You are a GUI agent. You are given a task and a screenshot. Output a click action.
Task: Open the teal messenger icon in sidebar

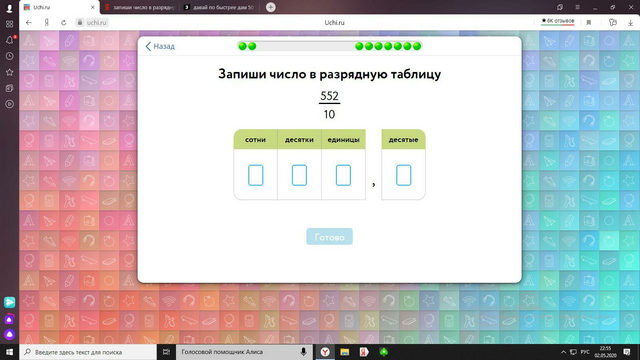tap(9, 302)
